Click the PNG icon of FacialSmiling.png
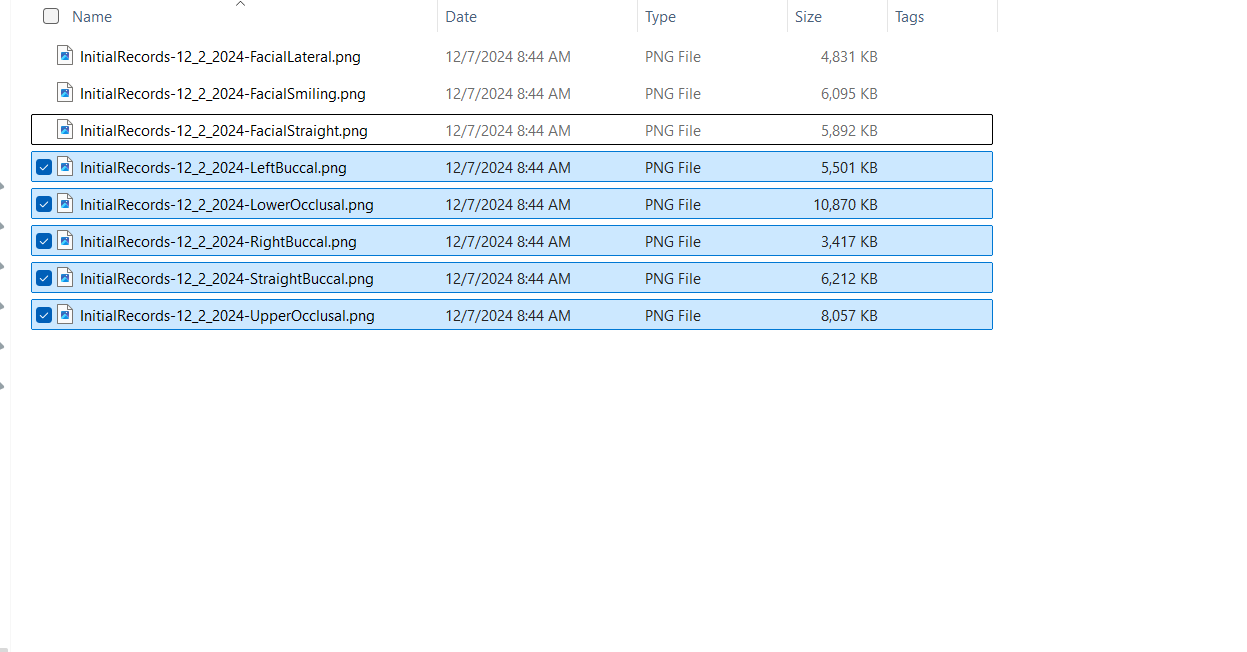The height and width of the screenshot is (652, 1247). point(65,93)
